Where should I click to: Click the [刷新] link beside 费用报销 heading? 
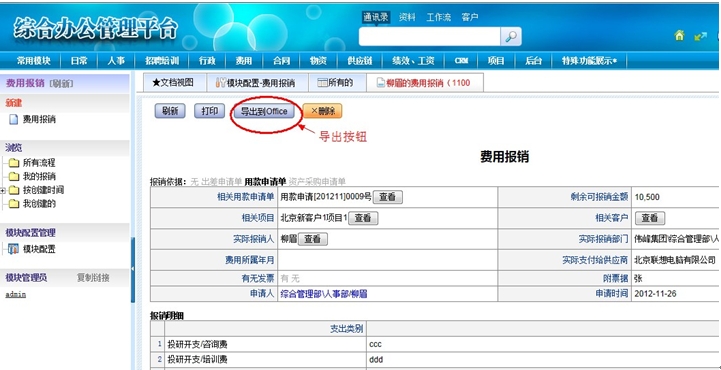click(x=61, y=84)
